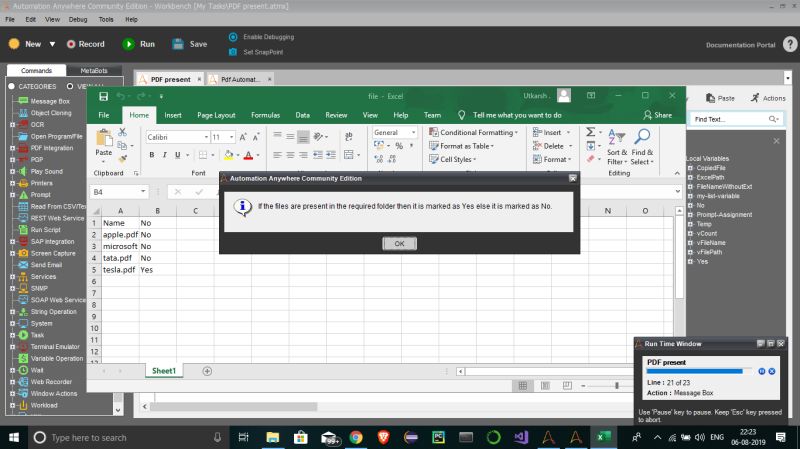Open Excel Review ribbon tab
800x449 pixels.
336,115
